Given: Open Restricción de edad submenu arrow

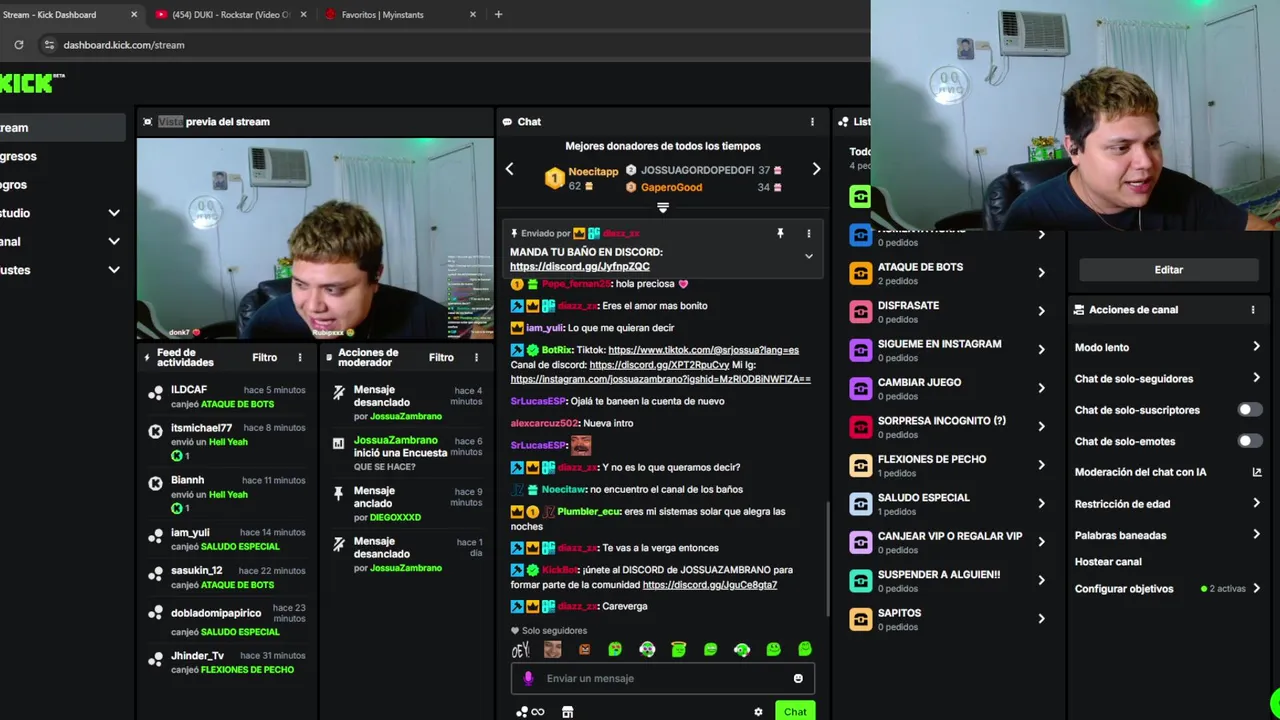Looking at the screenshot, I should (1256, 503).
